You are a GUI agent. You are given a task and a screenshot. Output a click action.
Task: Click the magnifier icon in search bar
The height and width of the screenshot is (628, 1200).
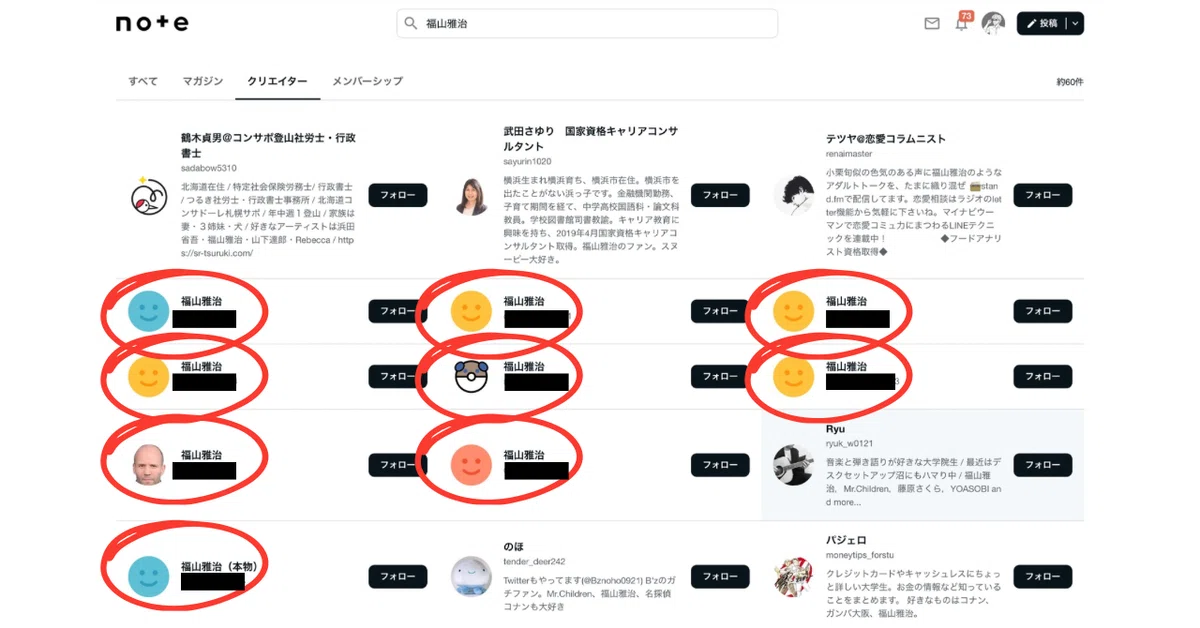[x=410, y=23]
